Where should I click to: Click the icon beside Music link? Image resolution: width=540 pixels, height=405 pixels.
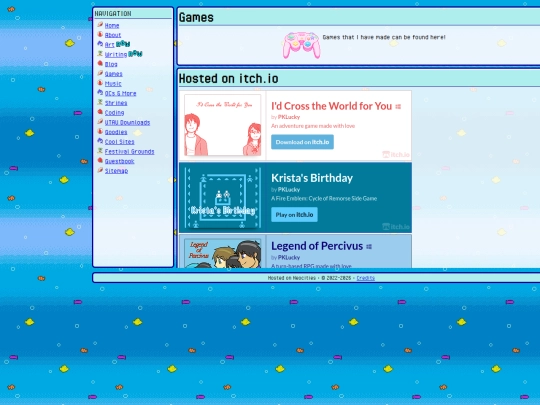tap(100, 83)
